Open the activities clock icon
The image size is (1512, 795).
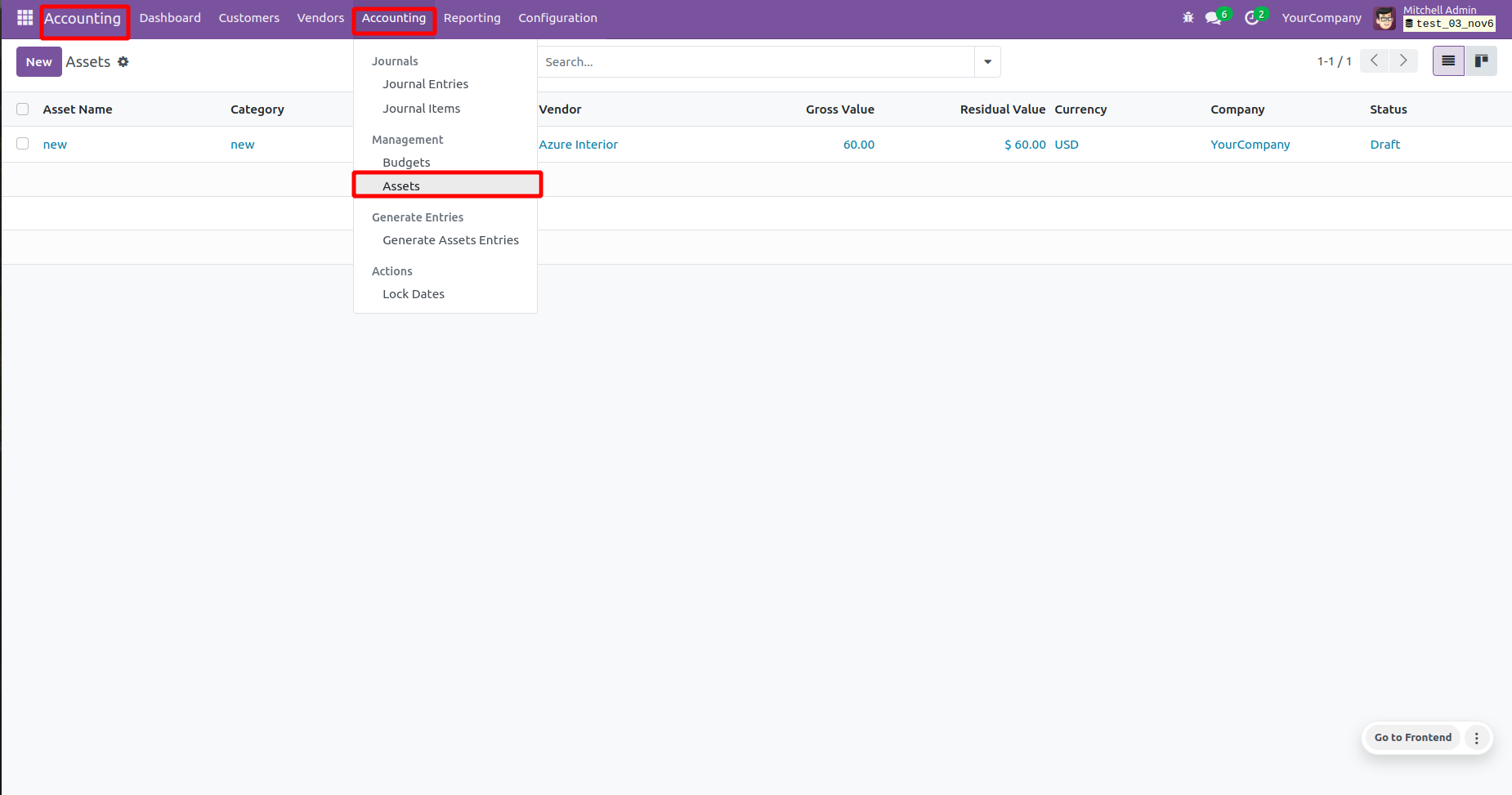click(x=1251, y=18)
